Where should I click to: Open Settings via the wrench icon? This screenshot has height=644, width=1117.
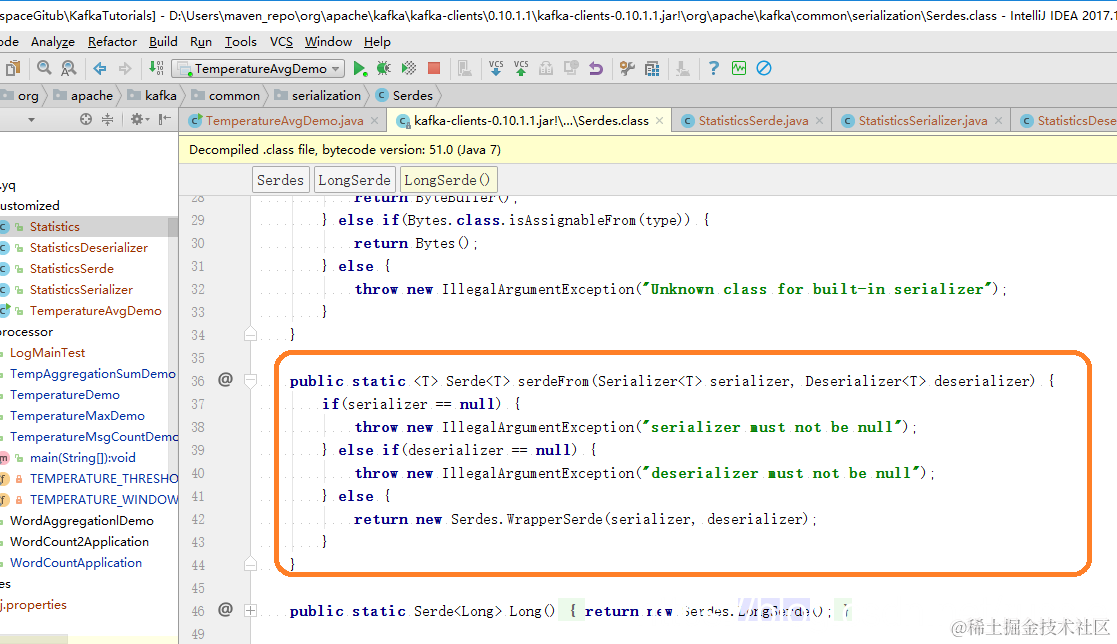coord(627,68)
